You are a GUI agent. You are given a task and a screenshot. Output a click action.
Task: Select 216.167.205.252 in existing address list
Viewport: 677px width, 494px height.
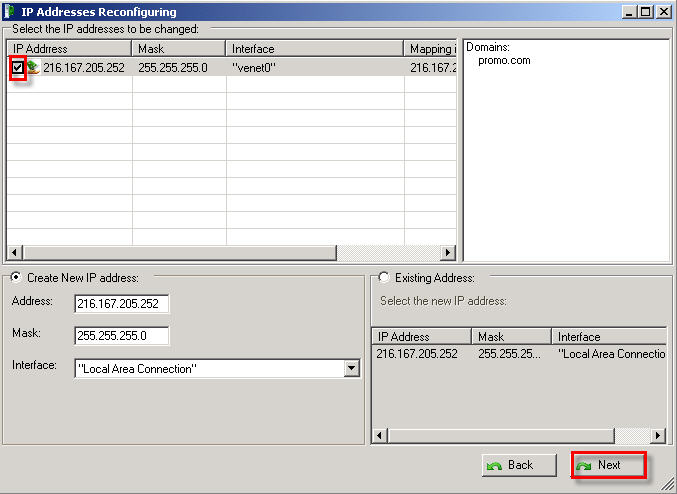pyautogui.click(x=417, y=354)
